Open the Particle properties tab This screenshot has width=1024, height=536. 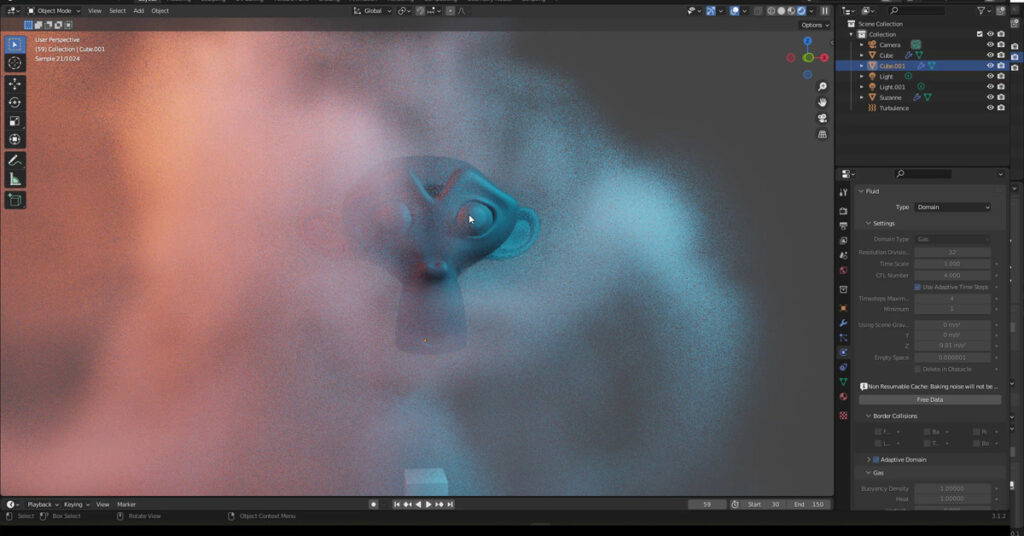(x=843, y=338)
